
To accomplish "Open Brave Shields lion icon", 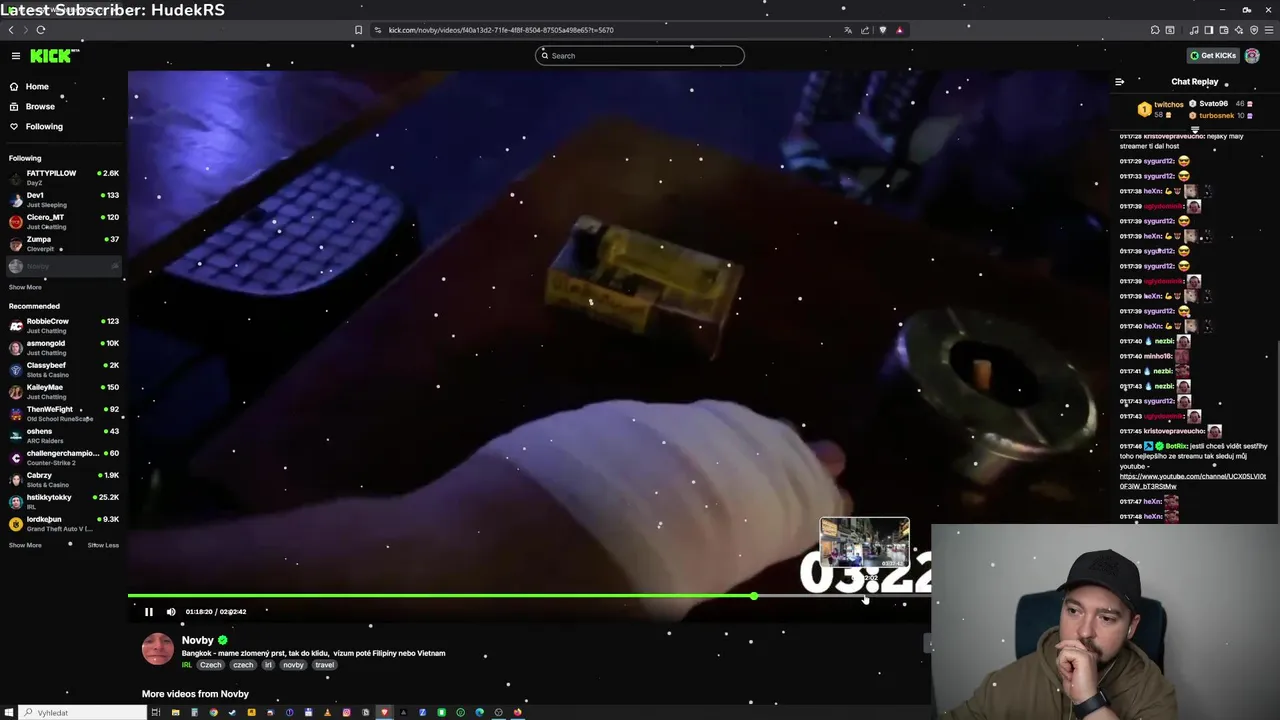I will tap(882, 30).
